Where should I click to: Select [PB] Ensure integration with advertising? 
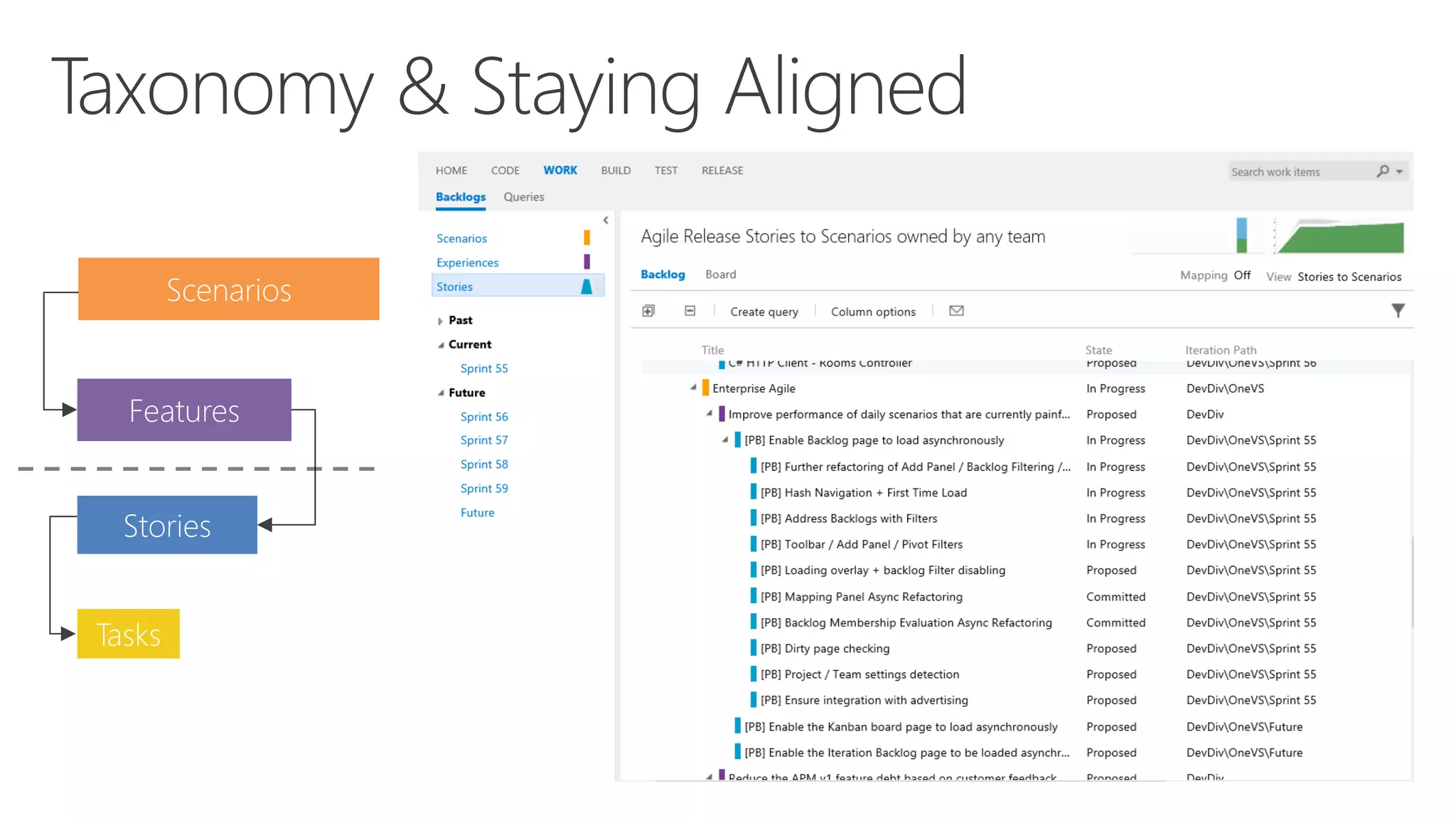(864, 701)
